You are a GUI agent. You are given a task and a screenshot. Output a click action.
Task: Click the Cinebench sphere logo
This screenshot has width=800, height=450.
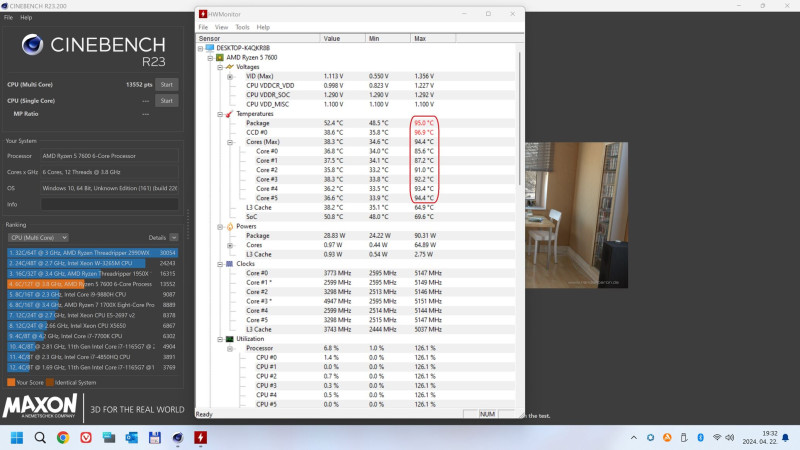[x=32, y=45]
